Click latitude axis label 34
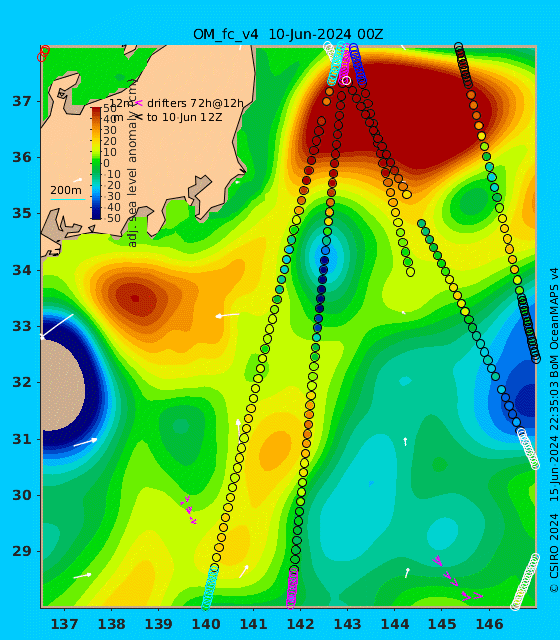 pos(22,270)
